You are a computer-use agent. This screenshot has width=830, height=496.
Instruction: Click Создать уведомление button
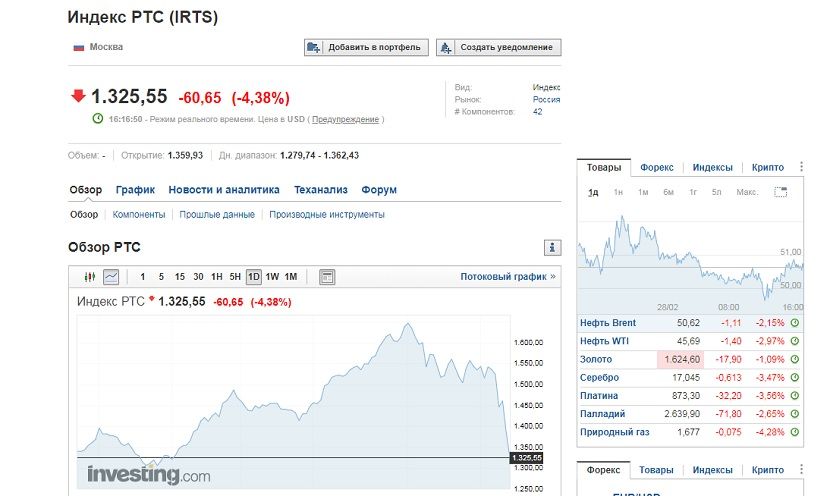[x=499, y=47]
